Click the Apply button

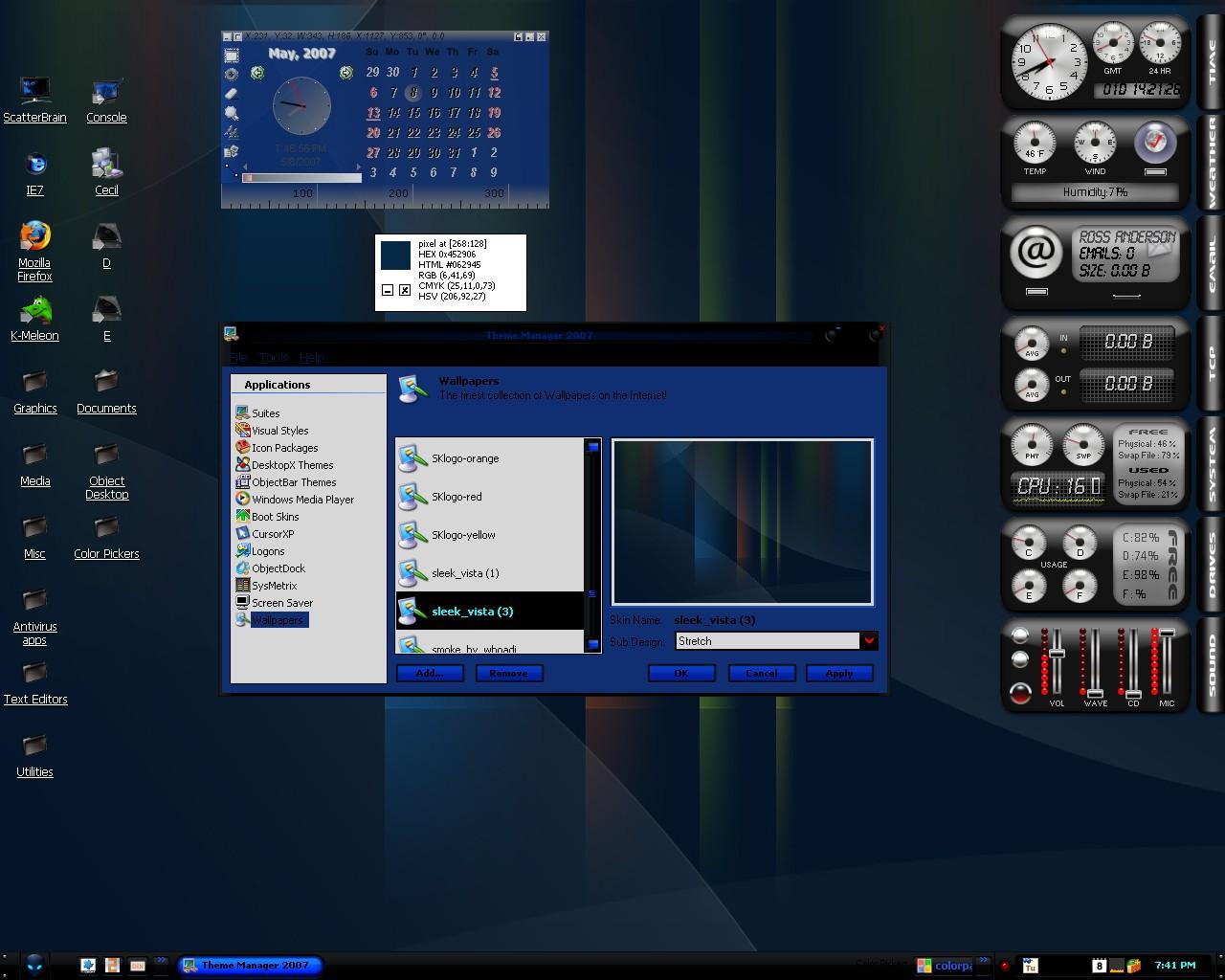point(839,673)
